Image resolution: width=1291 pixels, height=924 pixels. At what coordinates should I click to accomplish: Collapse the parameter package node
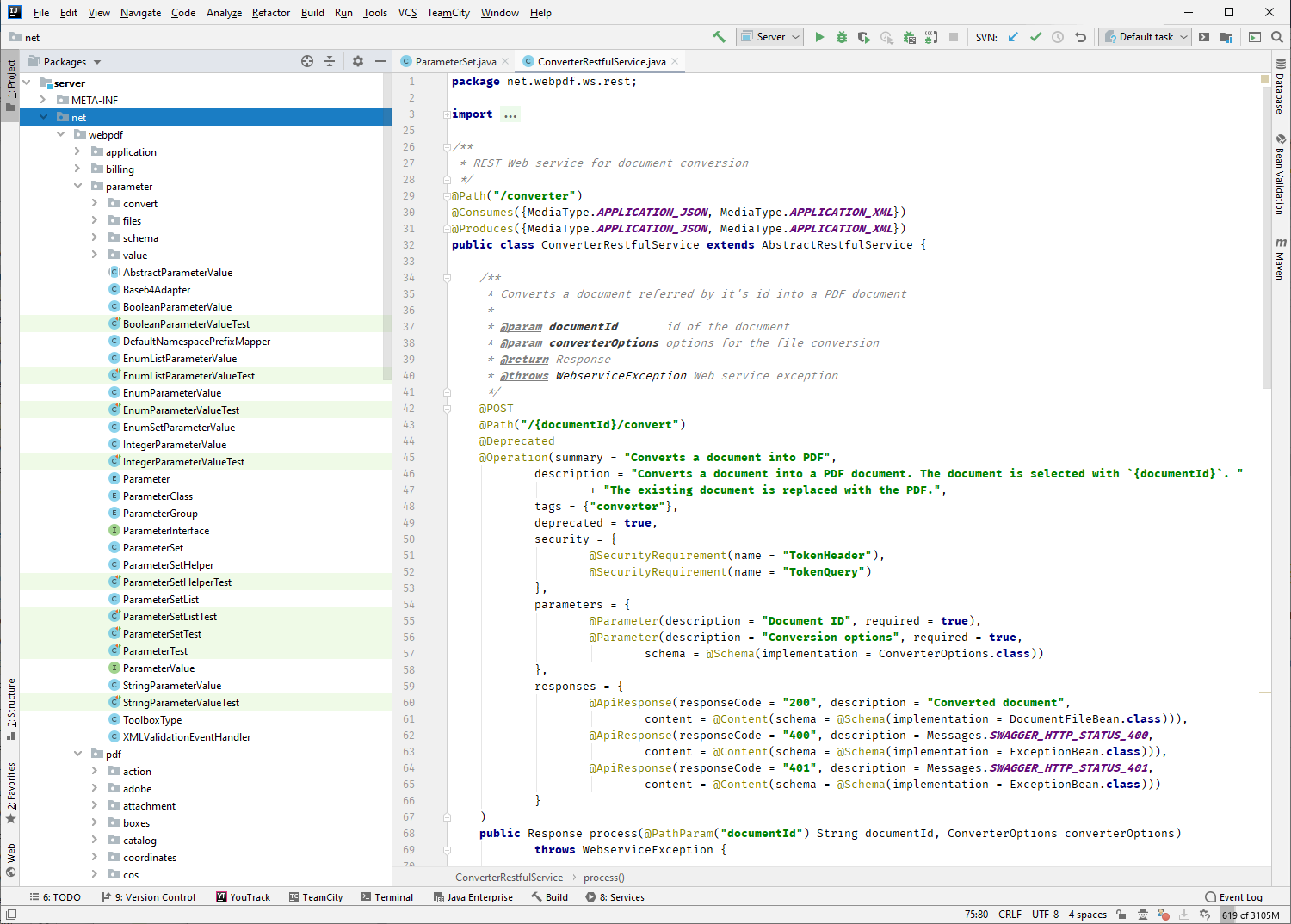pyautogui.click(x=78, y=186)
